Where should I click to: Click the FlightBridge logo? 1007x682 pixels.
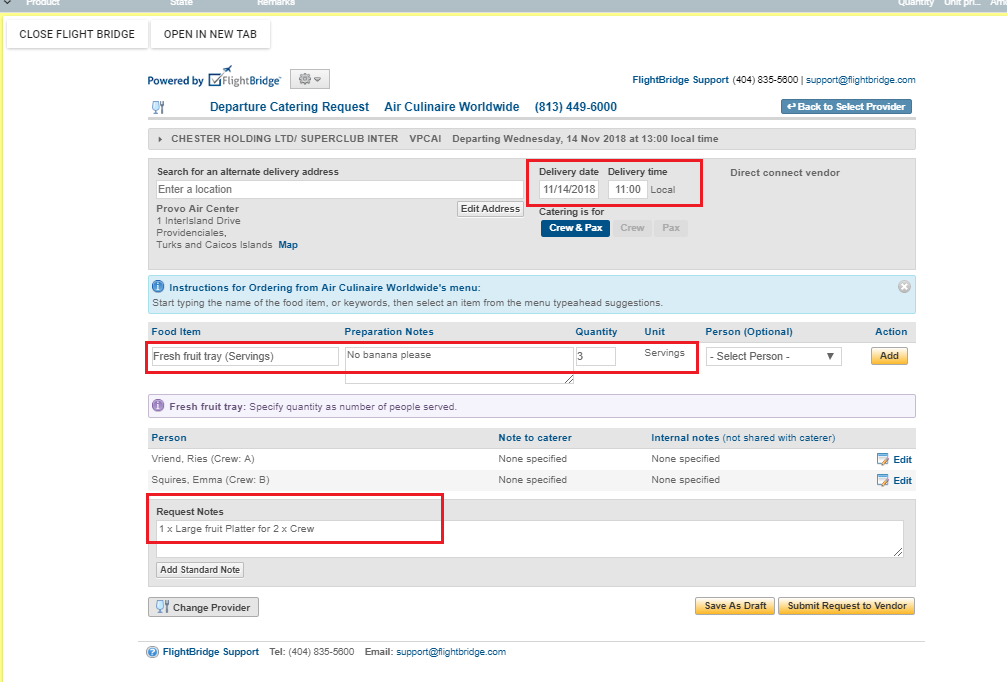pyautogui.click(x=245, y=77)
